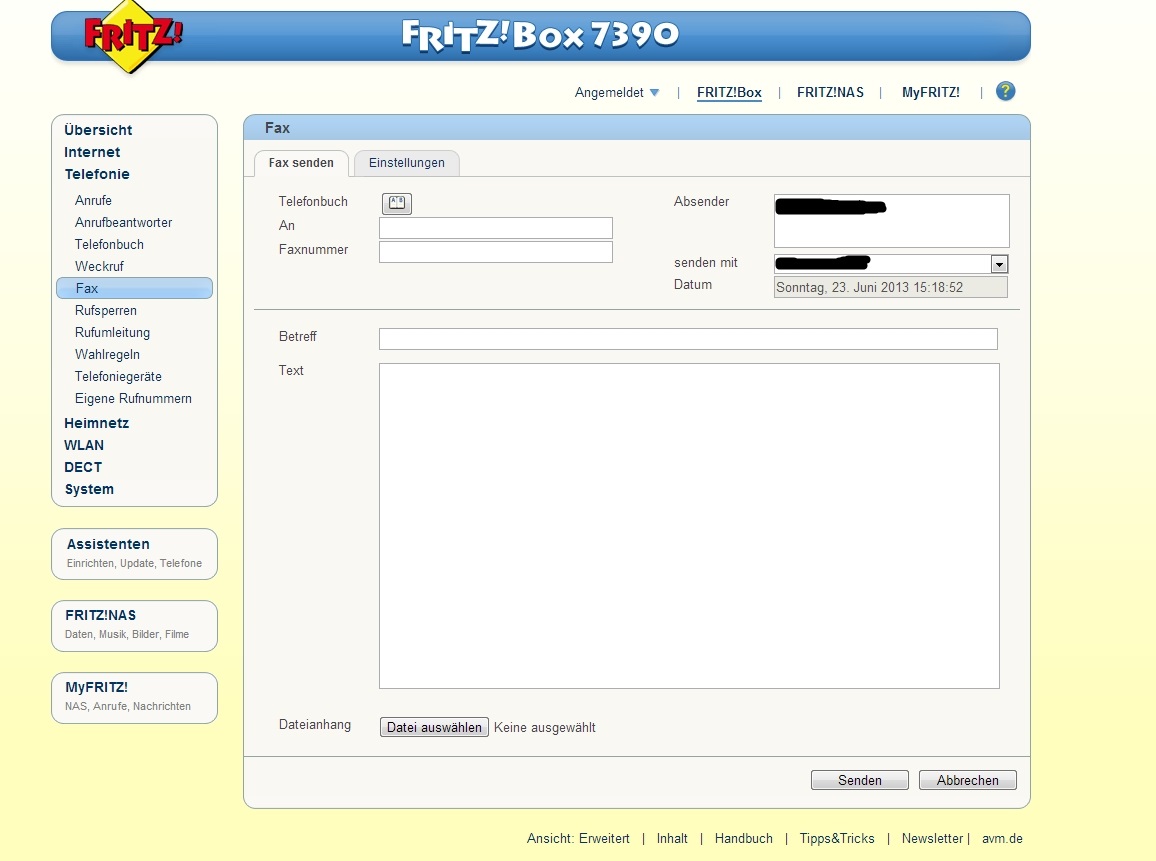Expand the Angemeldet dropdown arrow
The image size is (1156, 861).
click(654, 93)
